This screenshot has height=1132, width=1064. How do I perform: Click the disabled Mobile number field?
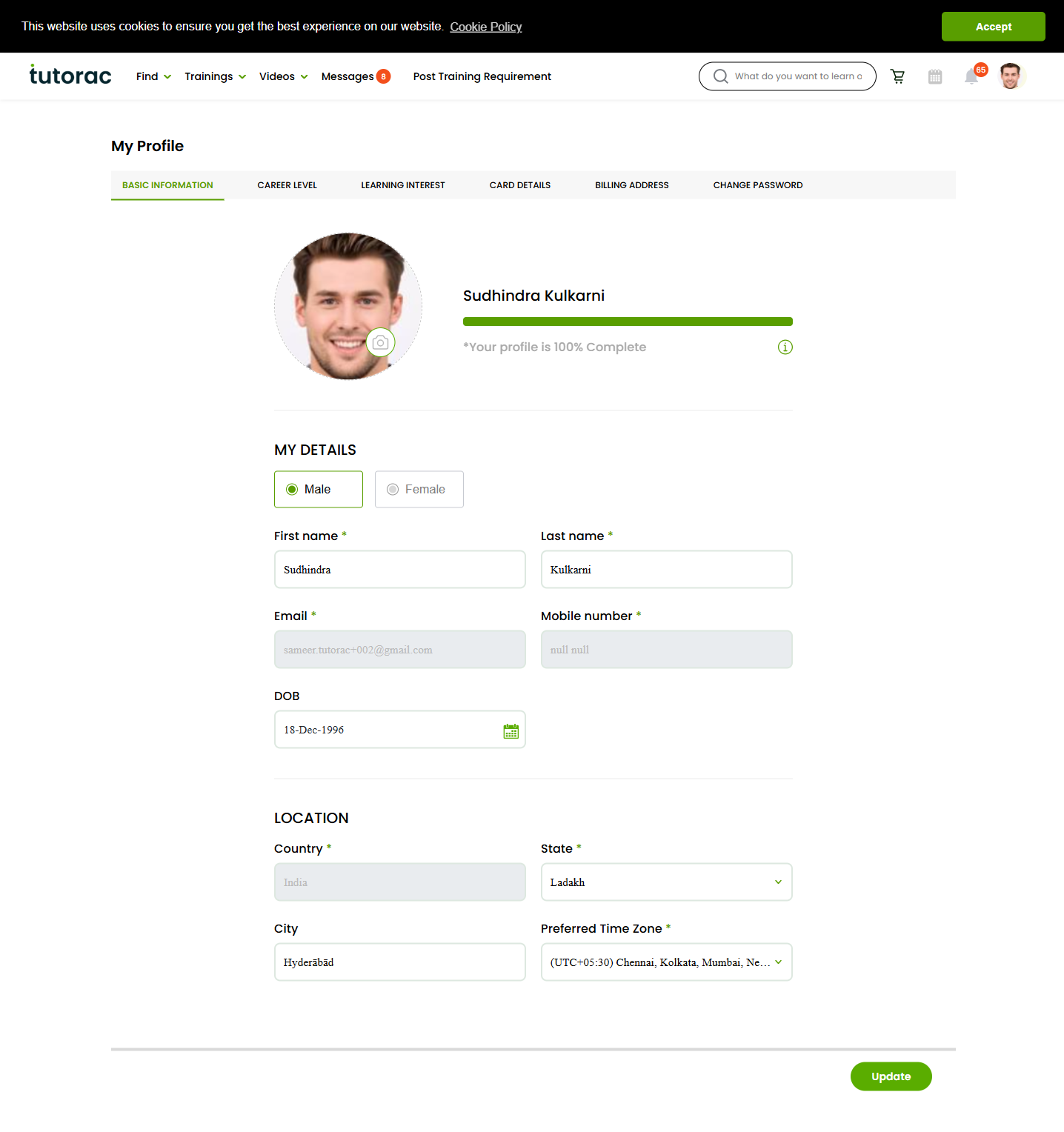[x=667, y=650]
